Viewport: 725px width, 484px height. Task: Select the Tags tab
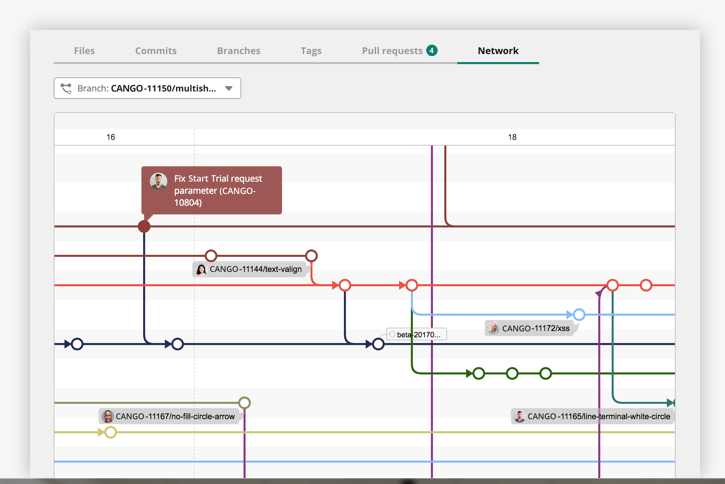[x=311, y=50]
